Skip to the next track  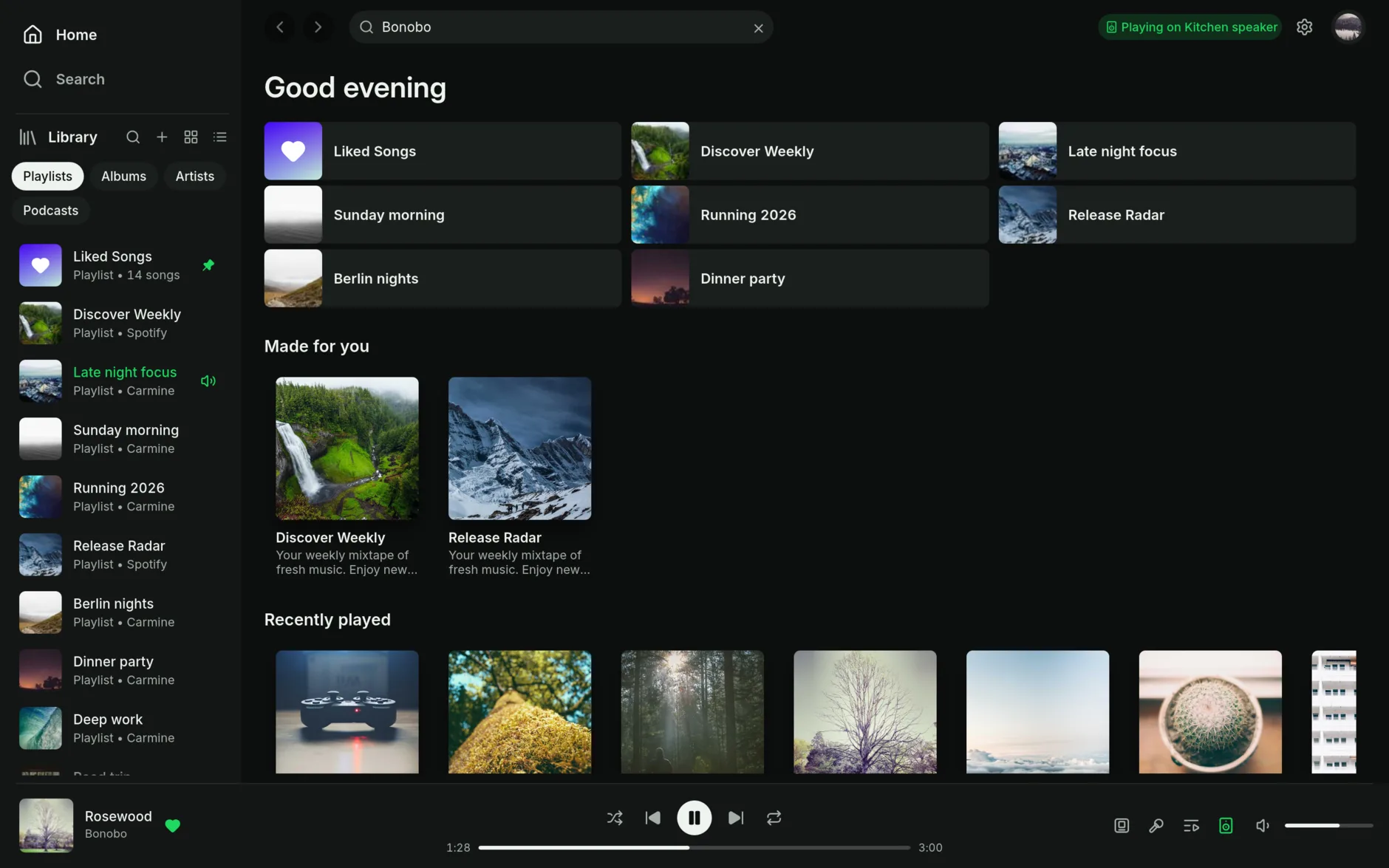pos(736,818)
